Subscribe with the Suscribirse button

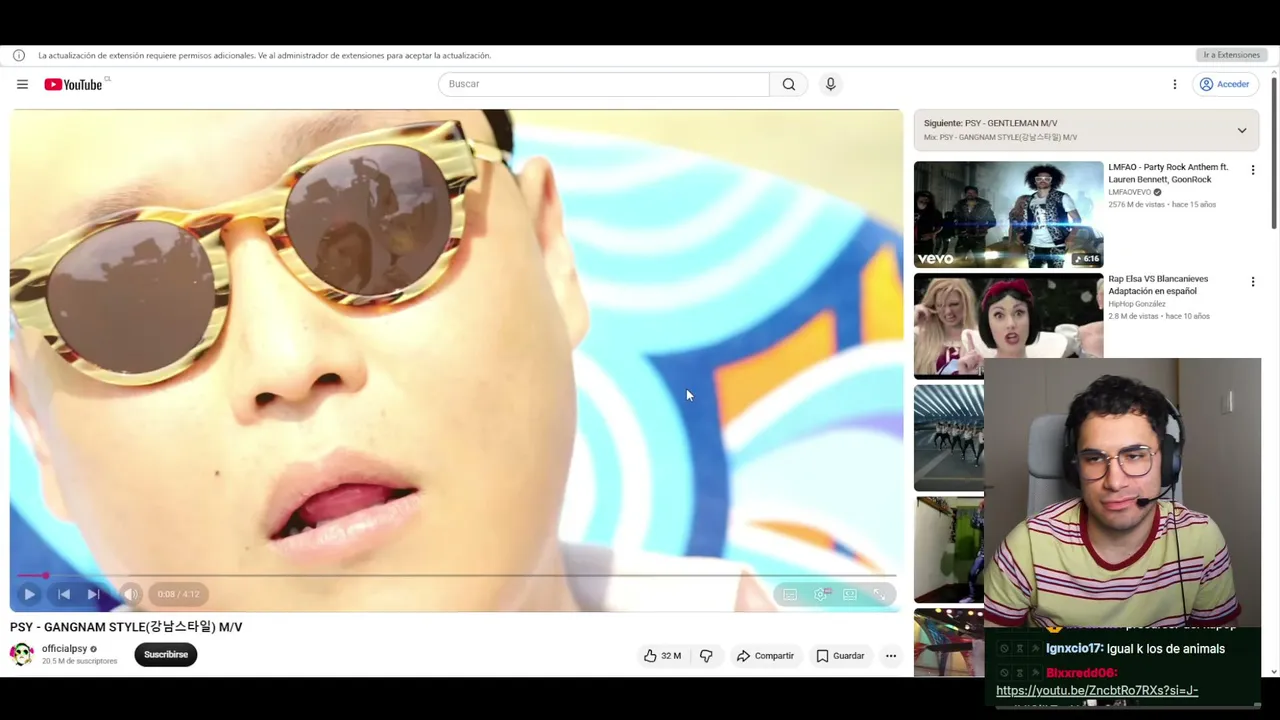tap(166, 655)
